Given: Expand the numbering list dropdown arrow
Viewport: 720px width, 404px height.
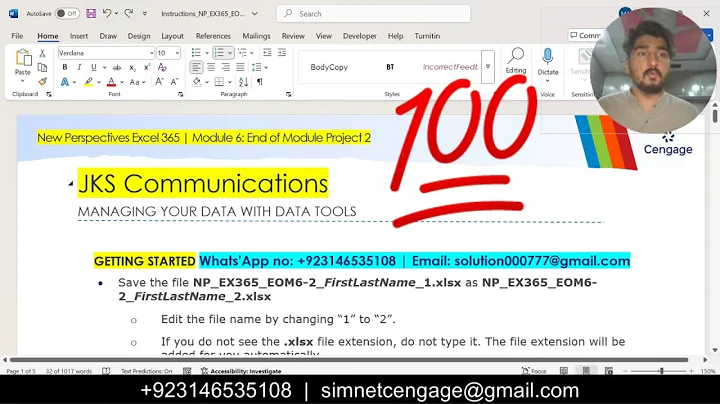Looking at the screenshot, I should (x=230, y=53).
